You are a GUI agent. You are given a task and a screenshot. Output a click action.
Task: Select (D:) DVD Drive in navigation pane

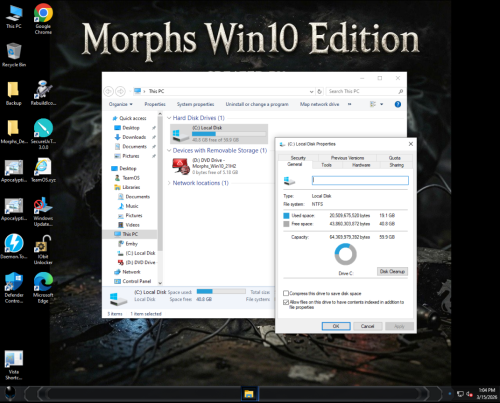click(140, 262)
